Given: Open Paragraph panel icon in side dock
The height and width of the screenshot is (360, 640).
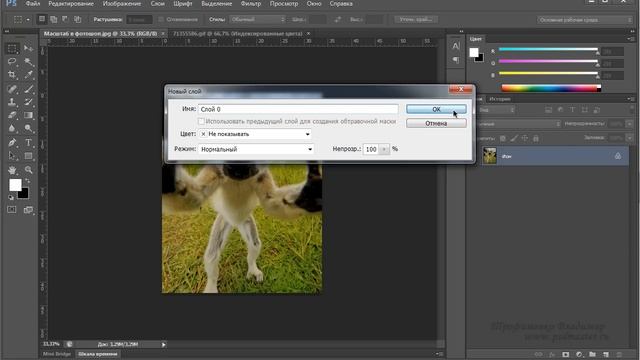Looking at the screenshot, I should [x=456, y=60].
